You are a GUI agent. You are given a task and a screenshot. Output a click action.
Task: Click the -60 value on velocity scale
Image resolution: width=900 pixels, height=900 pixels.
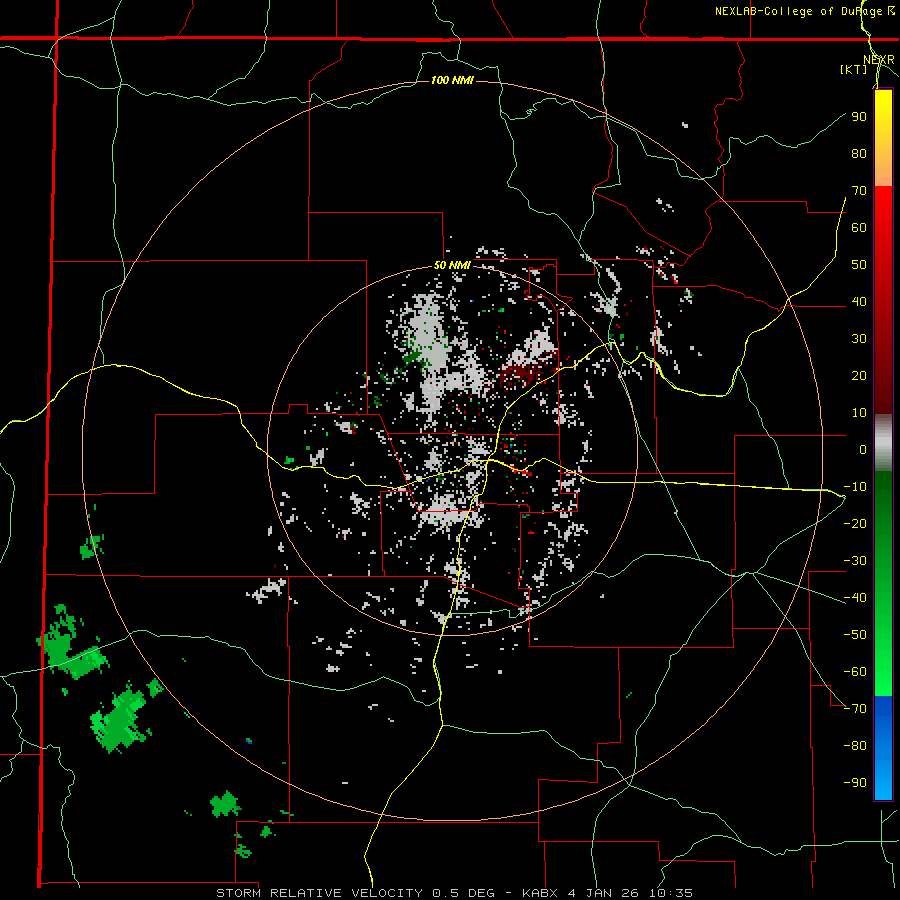tap(855, 672)
